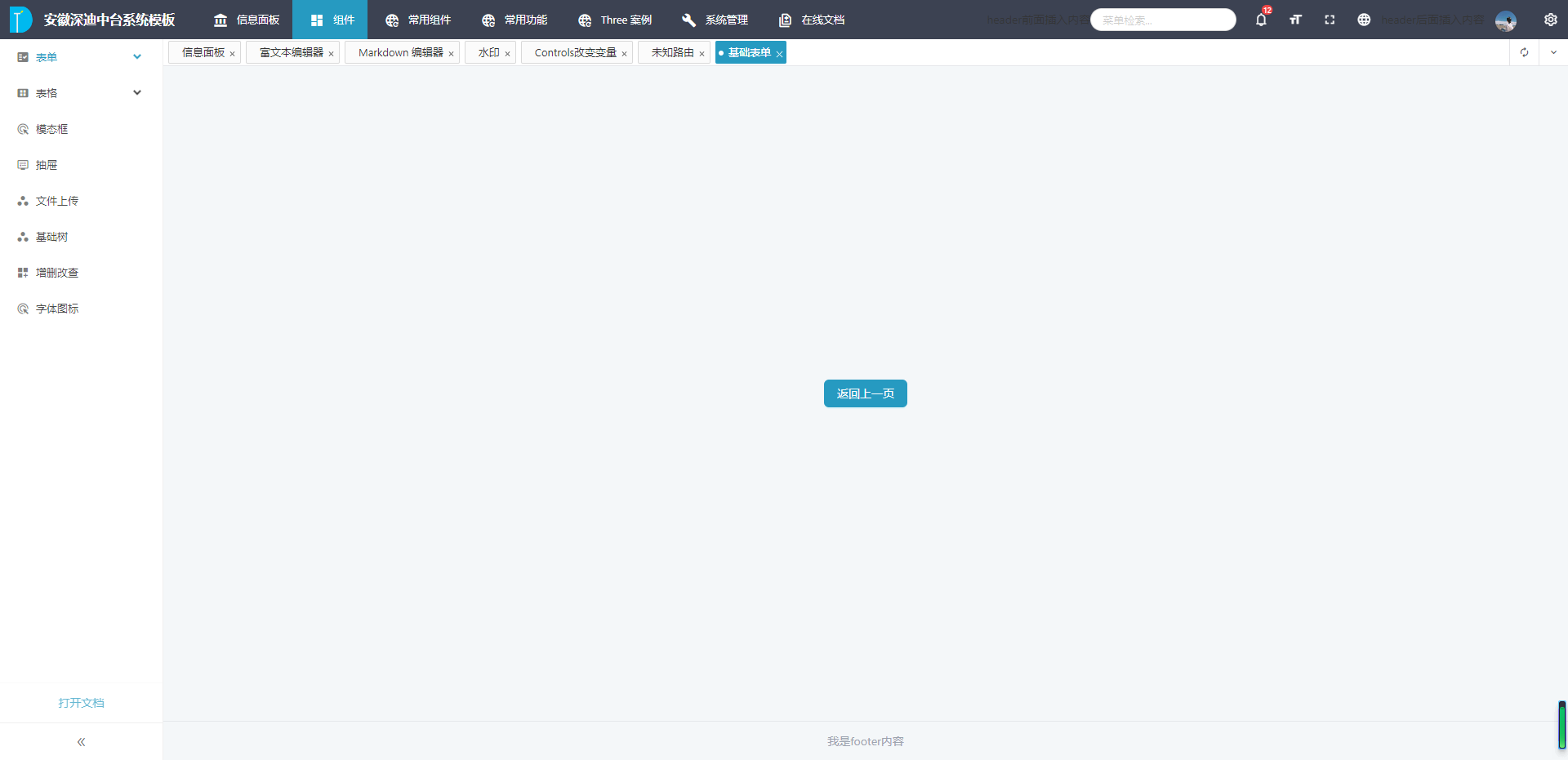The height and width of the screenshot is (760, 1568).
Task: Open notifications bell icon
Action: pyautogui.click(x=1261, y=20)
